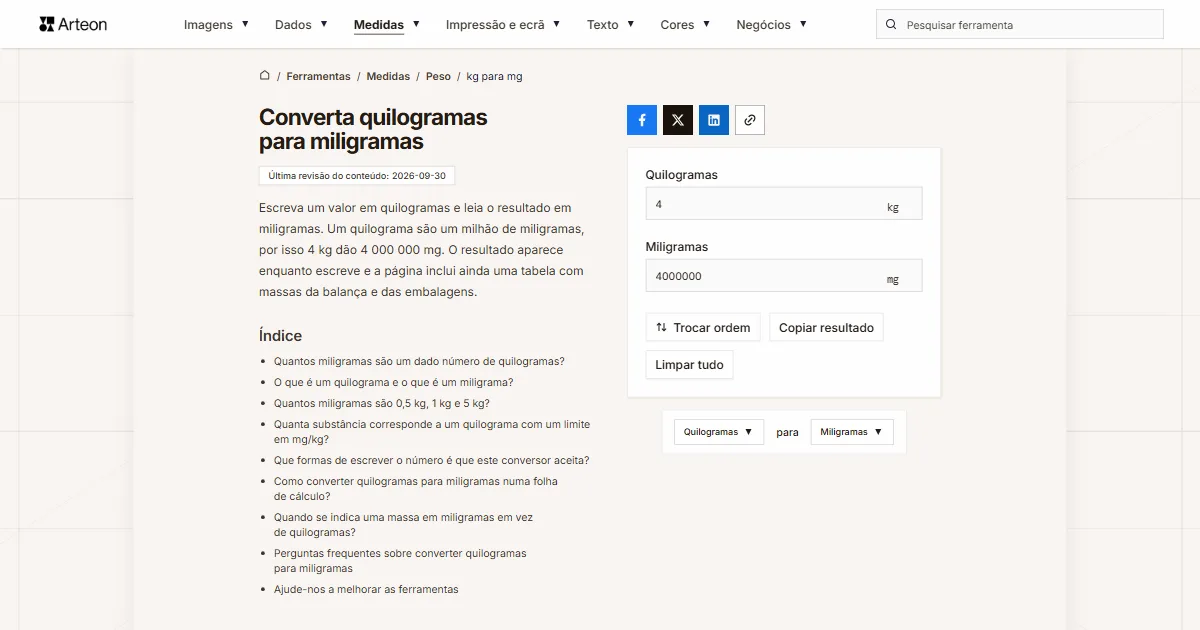Open the Impressão e ecrã menu

point(503,24)
